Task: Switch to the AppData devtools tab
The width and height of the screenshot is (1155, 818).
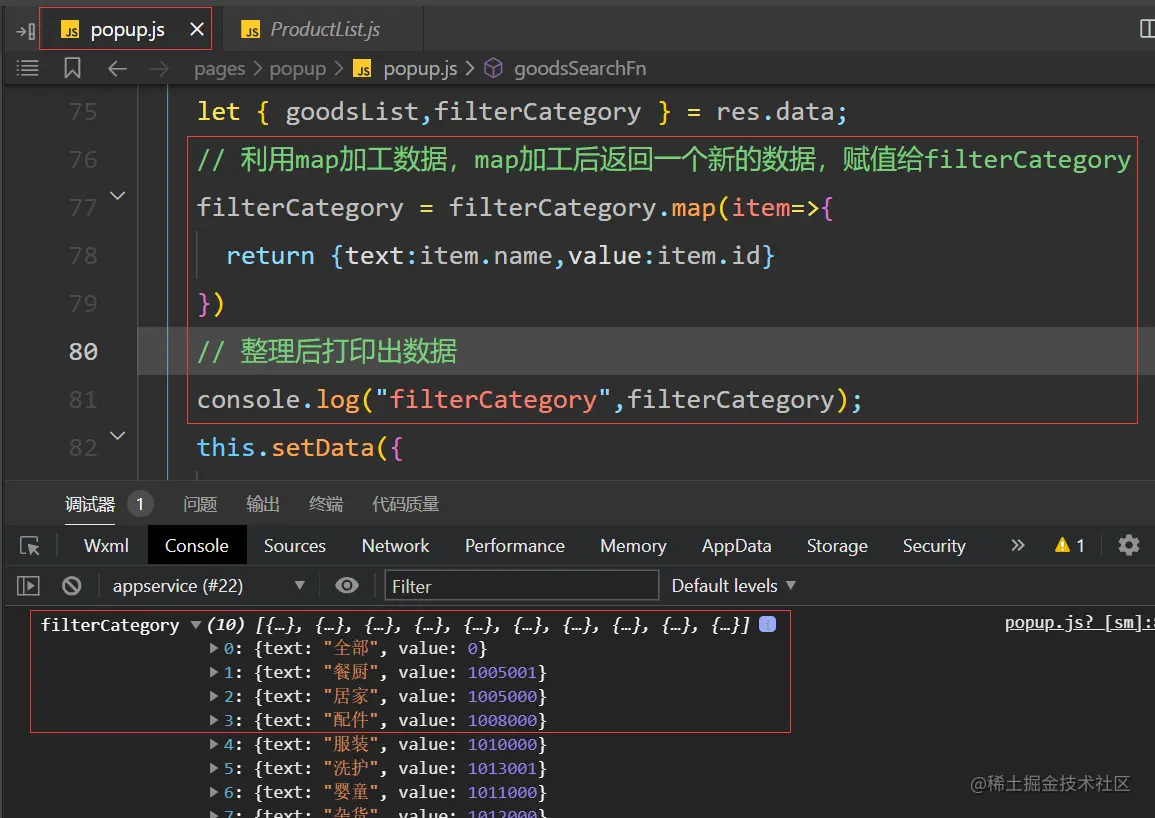Action: pos(737,546)
